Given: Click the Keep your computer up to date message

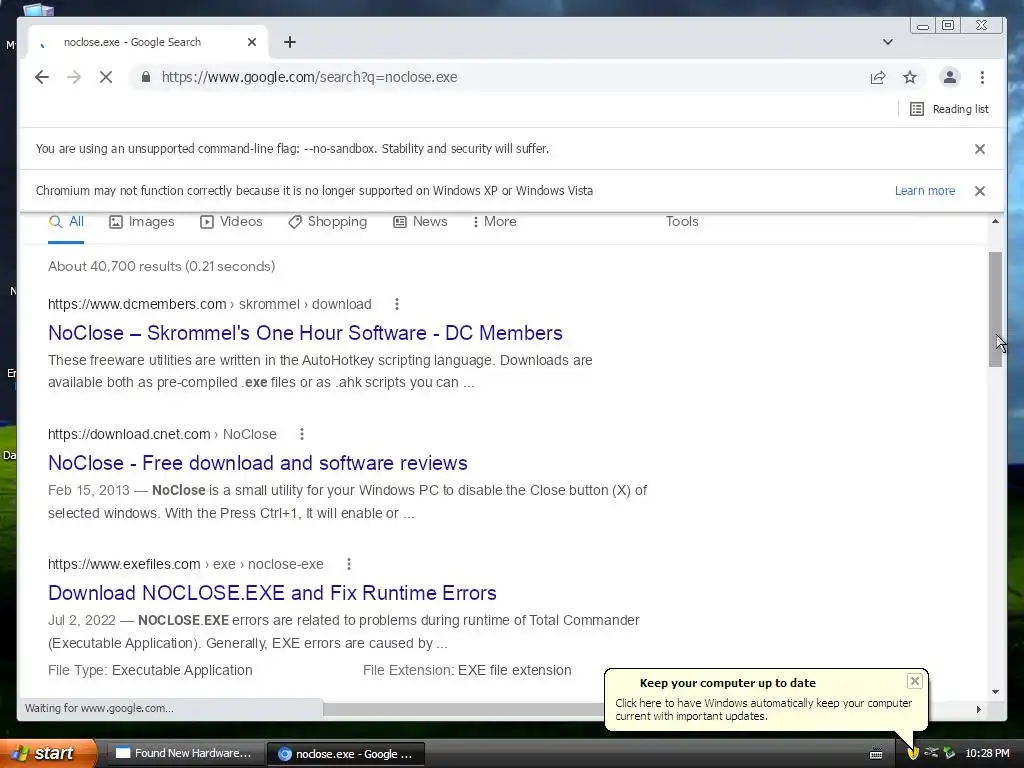Looking at the screenshot, I should point(763,710).
